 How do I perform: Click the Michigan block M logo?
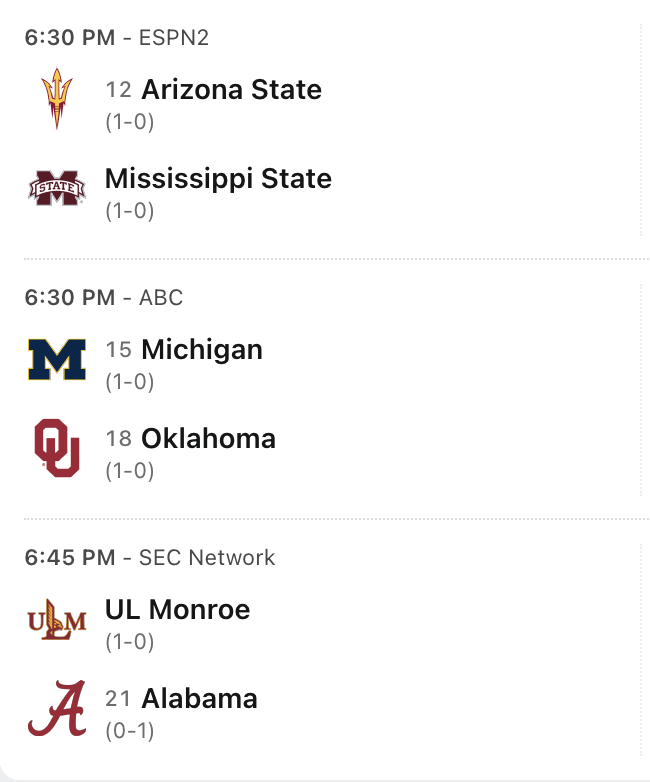[56, 360]
